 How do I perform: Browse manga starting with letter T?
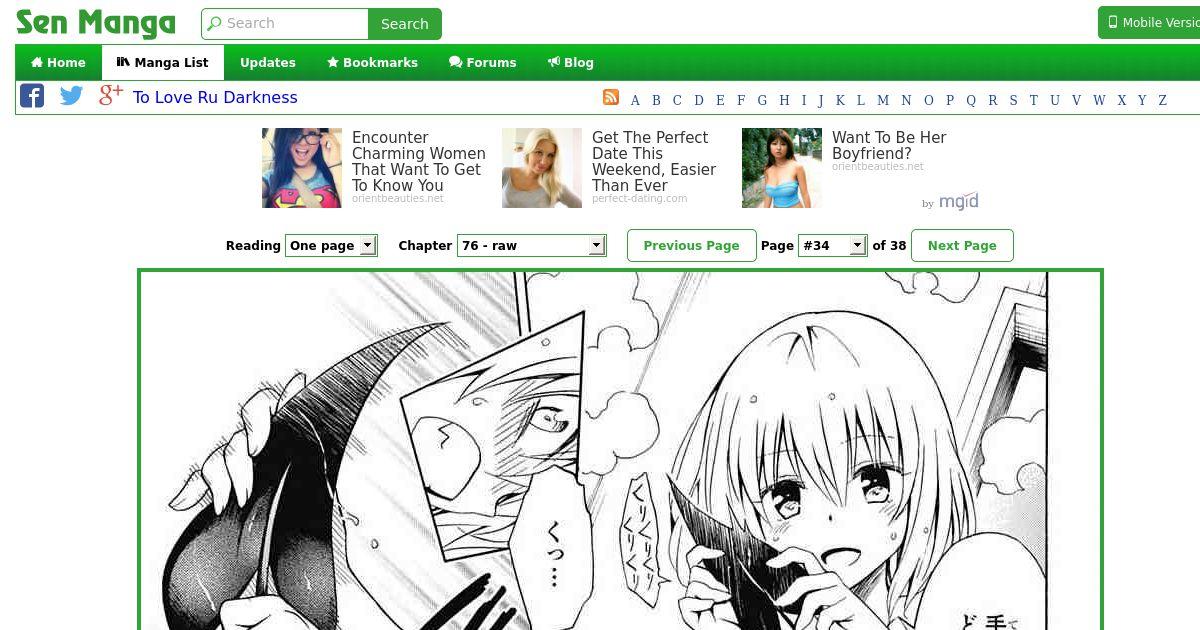1033,100
